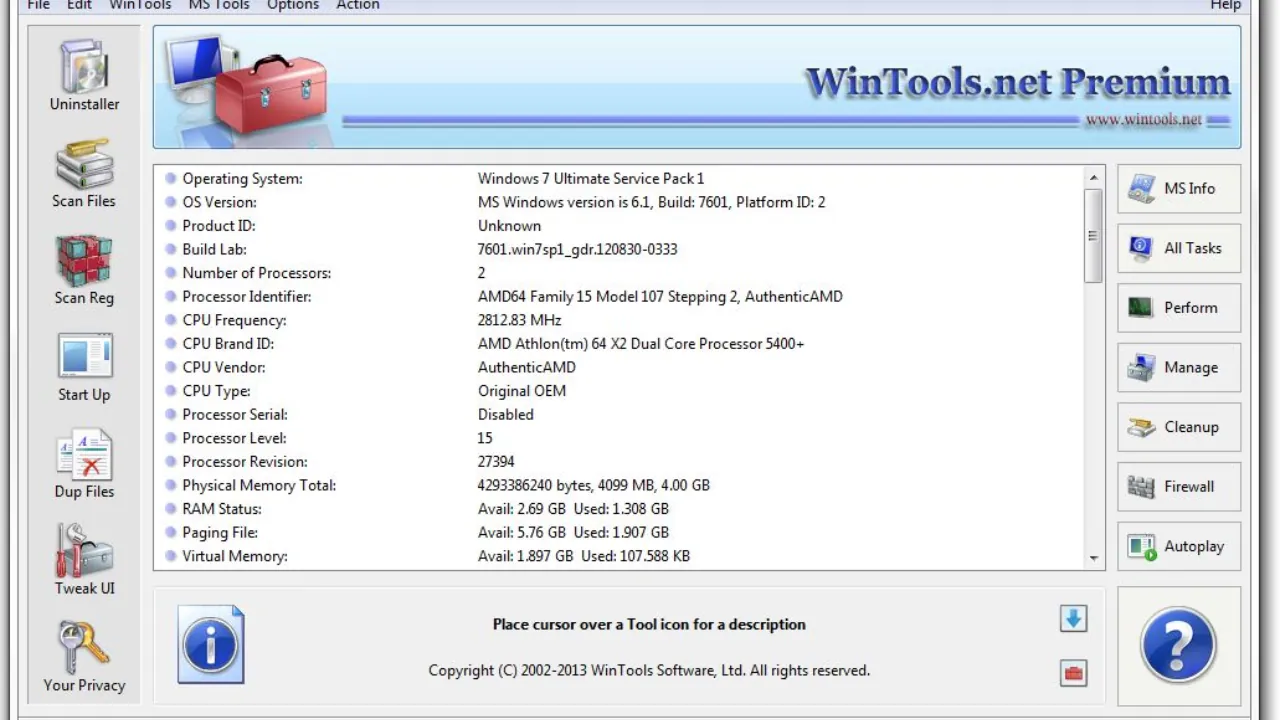Image resolution: width=1280 pixels, height=720 pixels.
Task: Click the AMD Athlon 64 X2 processor value
Action: [x=641, y=344]
